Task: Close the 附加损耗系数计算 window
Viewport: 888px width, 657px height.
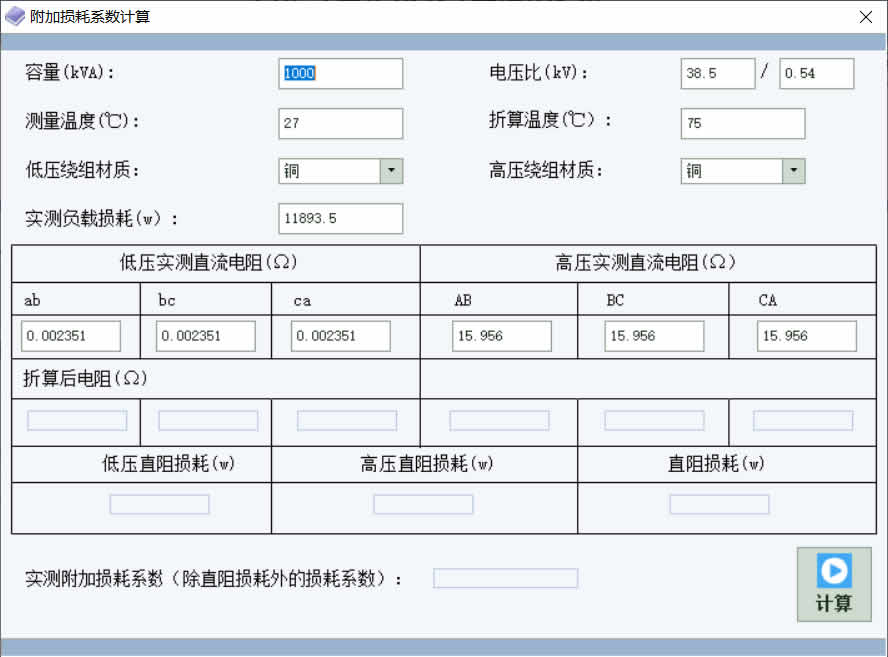Action: point(865,17)
